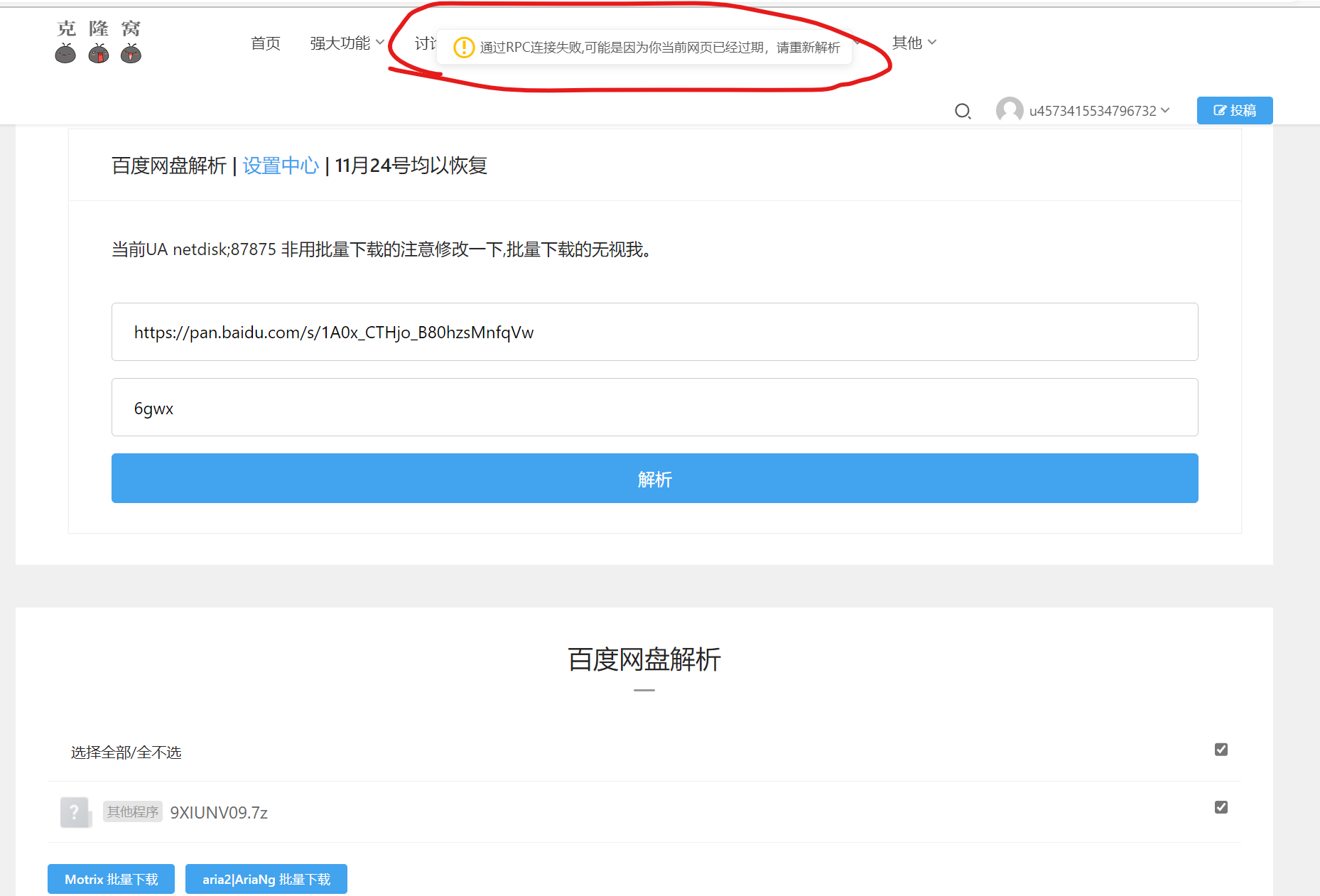Click the 克隆窝 site logo
Viewport: 1320px width, 896px height.
[x=99, y=42]
